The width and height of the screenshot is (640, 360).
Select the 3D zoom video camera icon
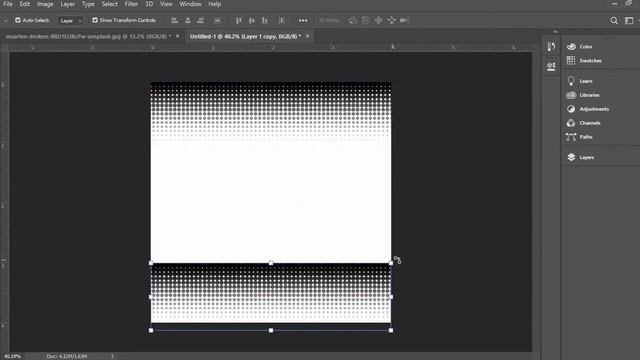point(404,20)
